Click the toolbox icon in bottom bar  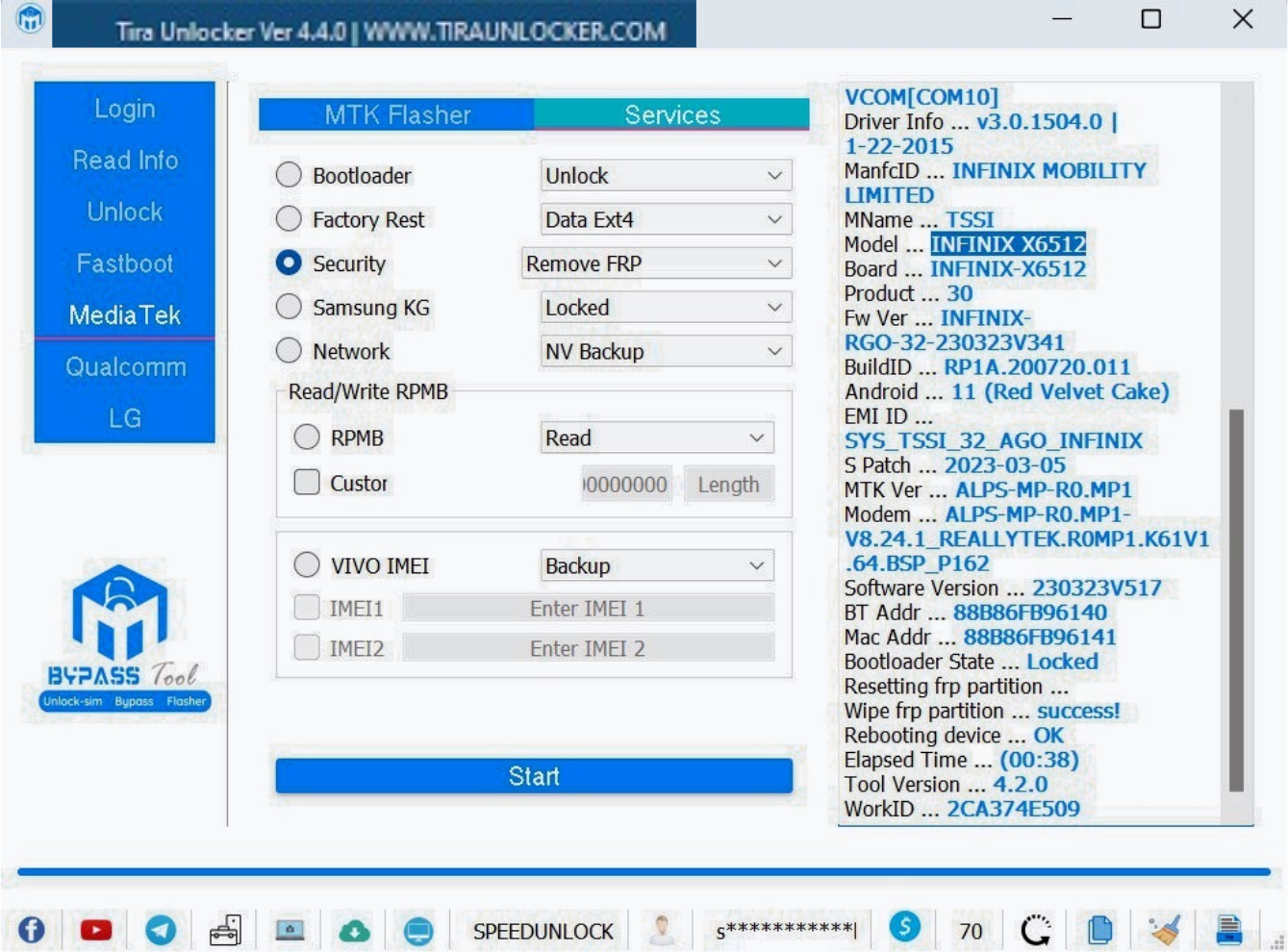[225, 930]
